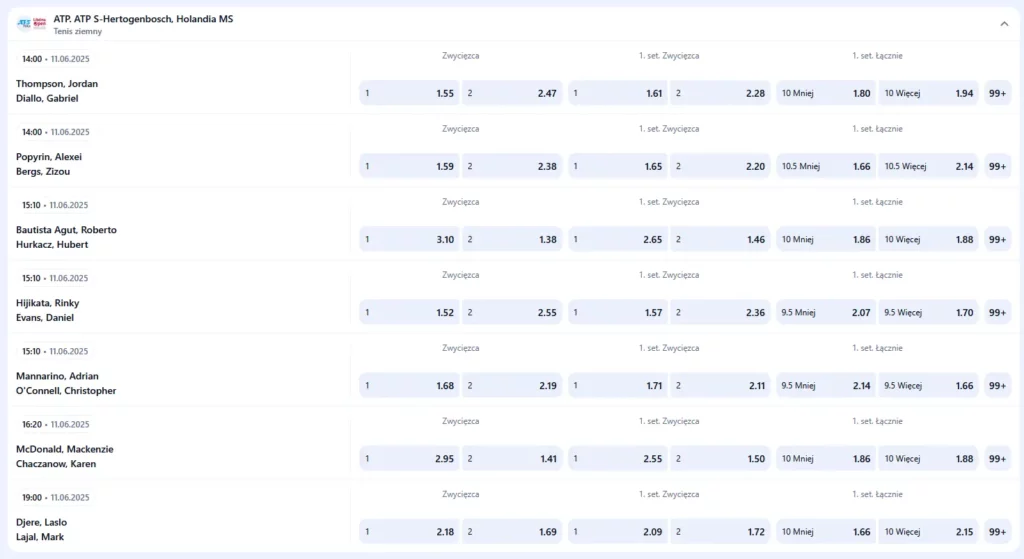This screenshot has height=559, width=1024.
Task: Choose 10 Więcej at 2.15 for Djere match
Action: [928, 531]
